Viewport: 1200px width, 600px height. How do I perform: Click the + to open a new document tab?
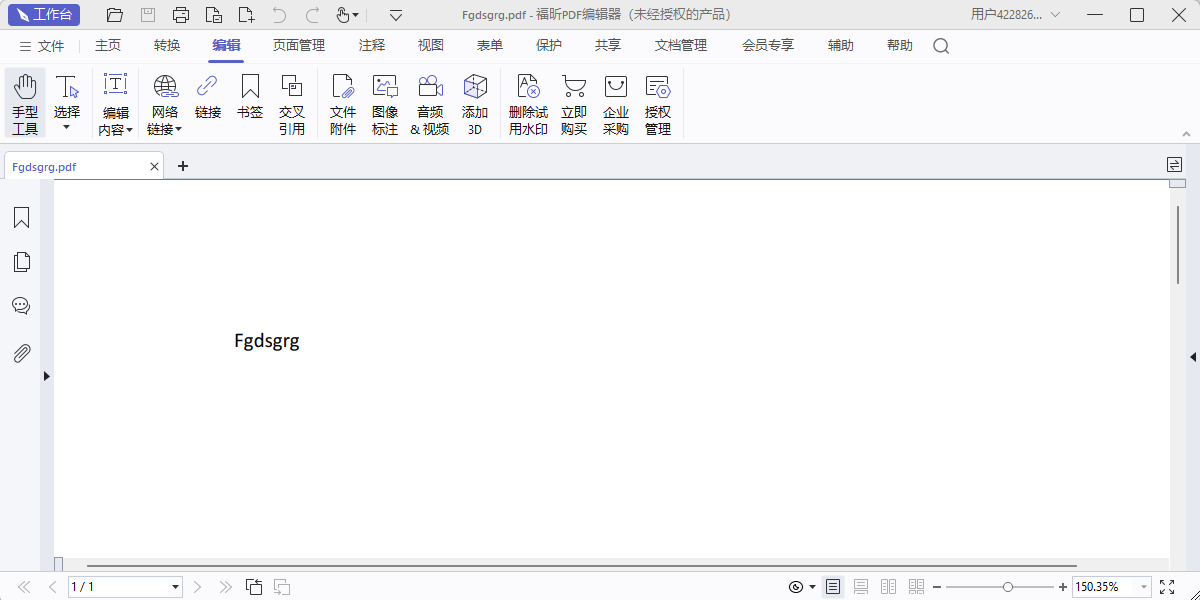point(182,166)
